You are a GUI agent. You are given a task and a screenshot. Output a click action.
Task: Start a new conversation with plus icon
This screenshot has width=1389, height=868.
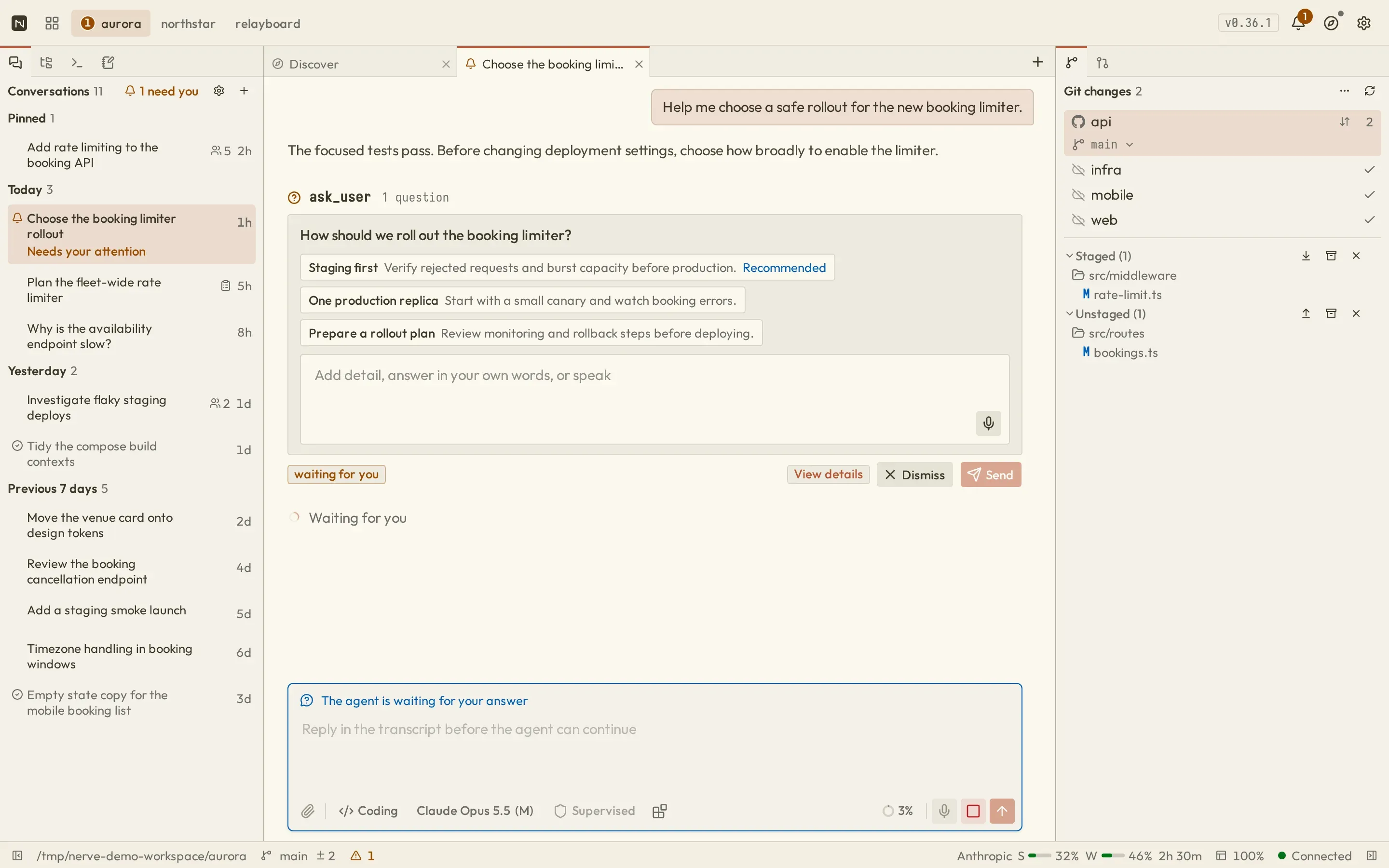[x=244, y=91]
